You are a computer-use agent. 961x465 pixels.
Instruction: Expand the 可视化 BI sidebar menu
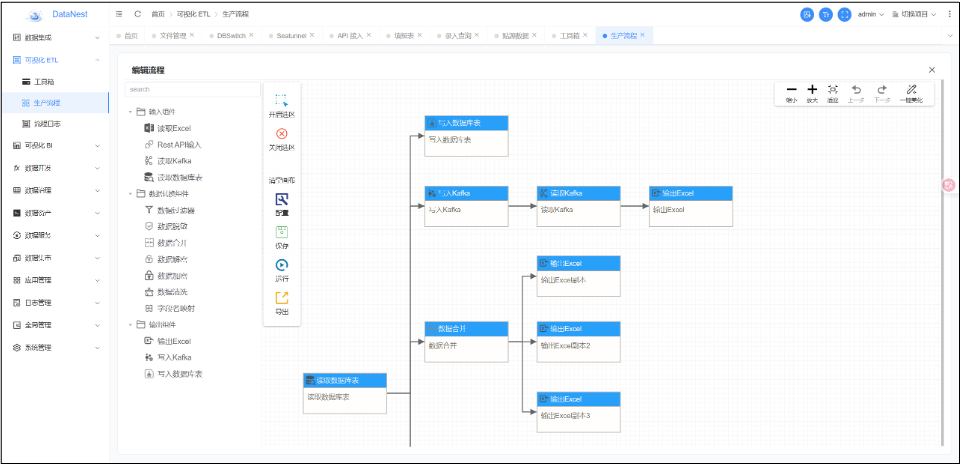54,145
